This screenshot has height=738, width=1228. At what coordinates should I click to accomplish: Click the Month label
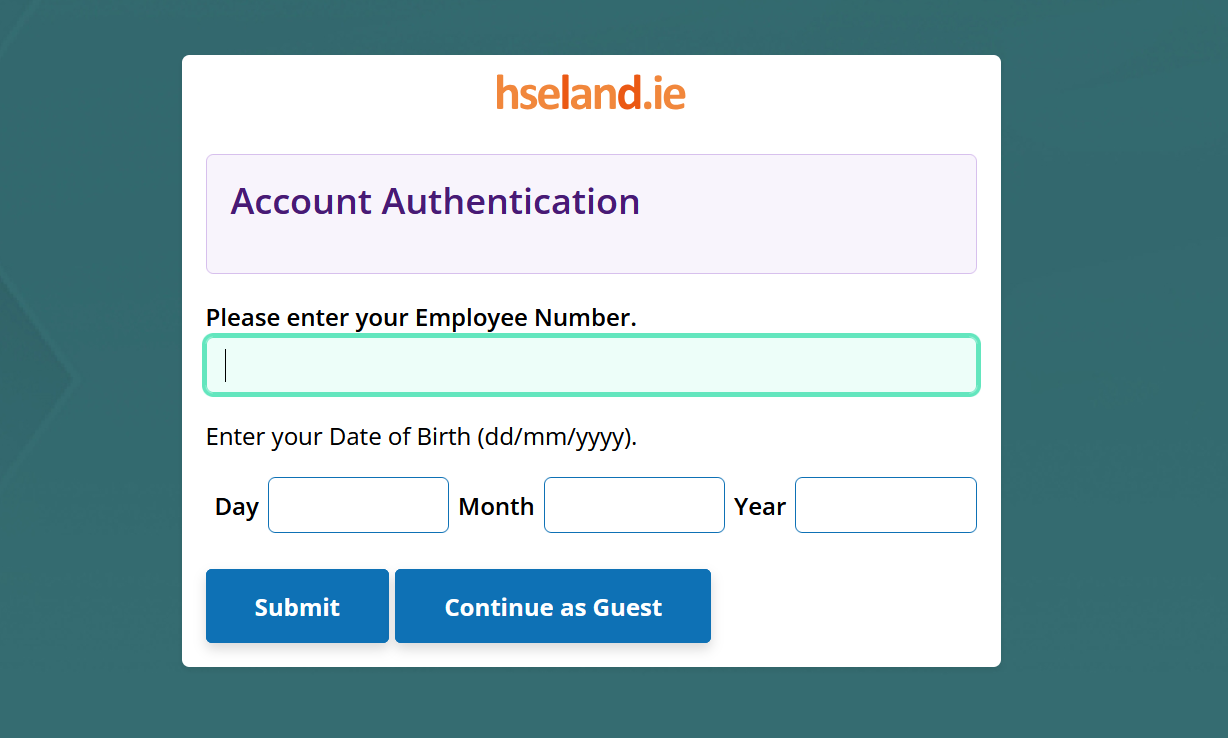click(x=496, y=506)
